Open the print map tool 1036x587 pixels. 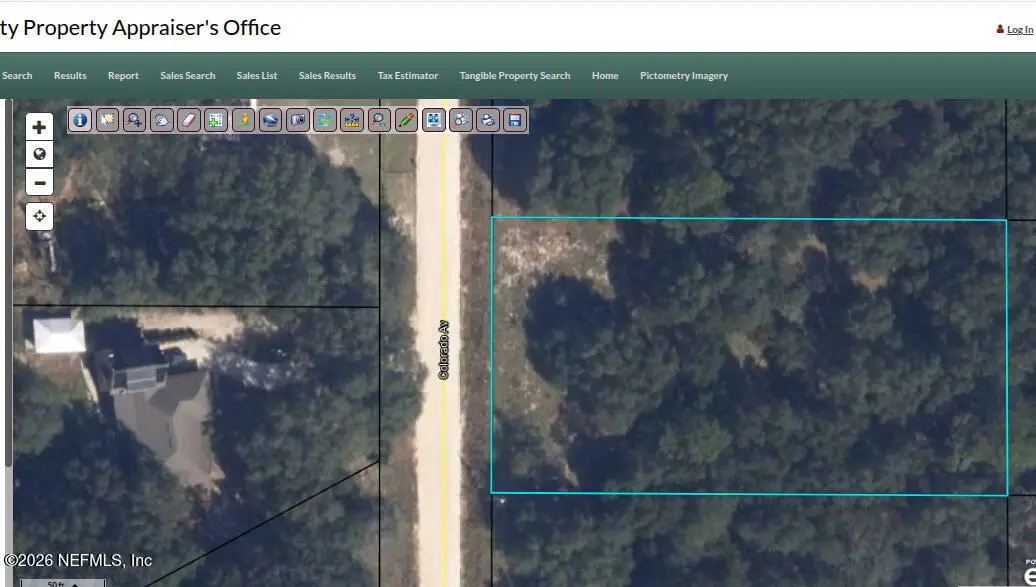click(487, 119)
